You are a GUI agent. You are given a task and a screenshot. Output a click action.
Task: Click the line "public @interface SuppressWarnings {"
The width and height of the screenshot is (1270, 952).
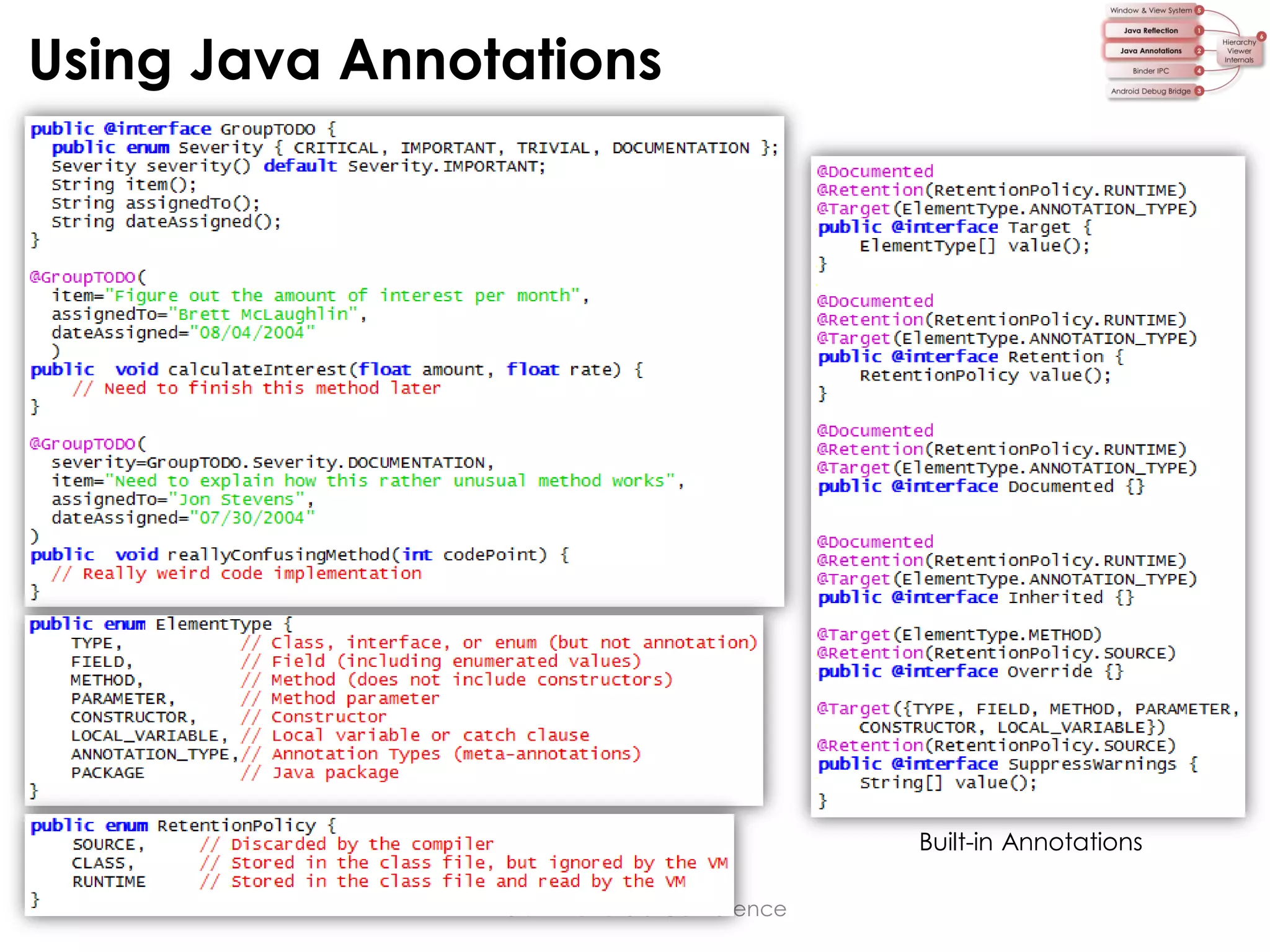tap(1008, 764)
